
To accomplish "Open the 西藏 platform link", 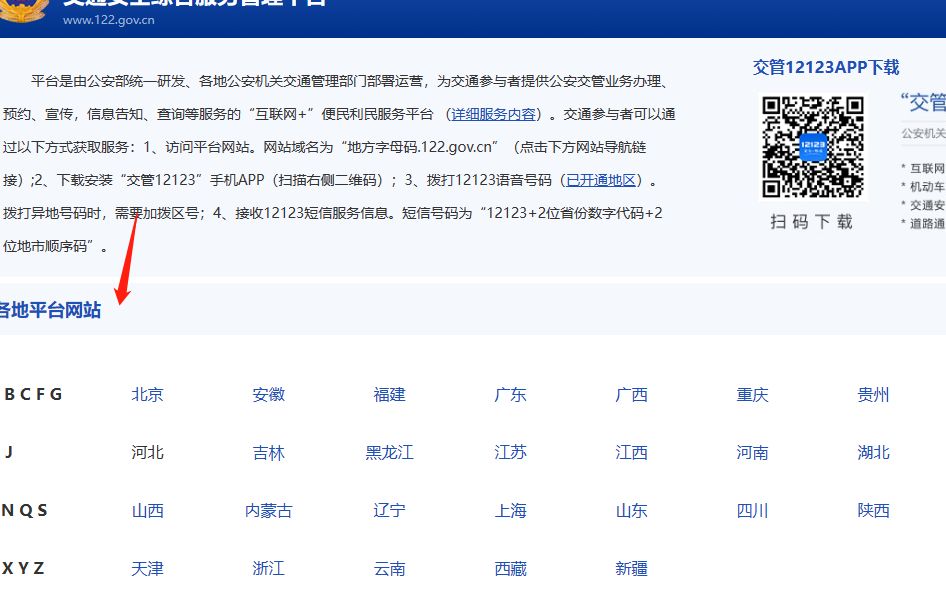I will 510,569.
